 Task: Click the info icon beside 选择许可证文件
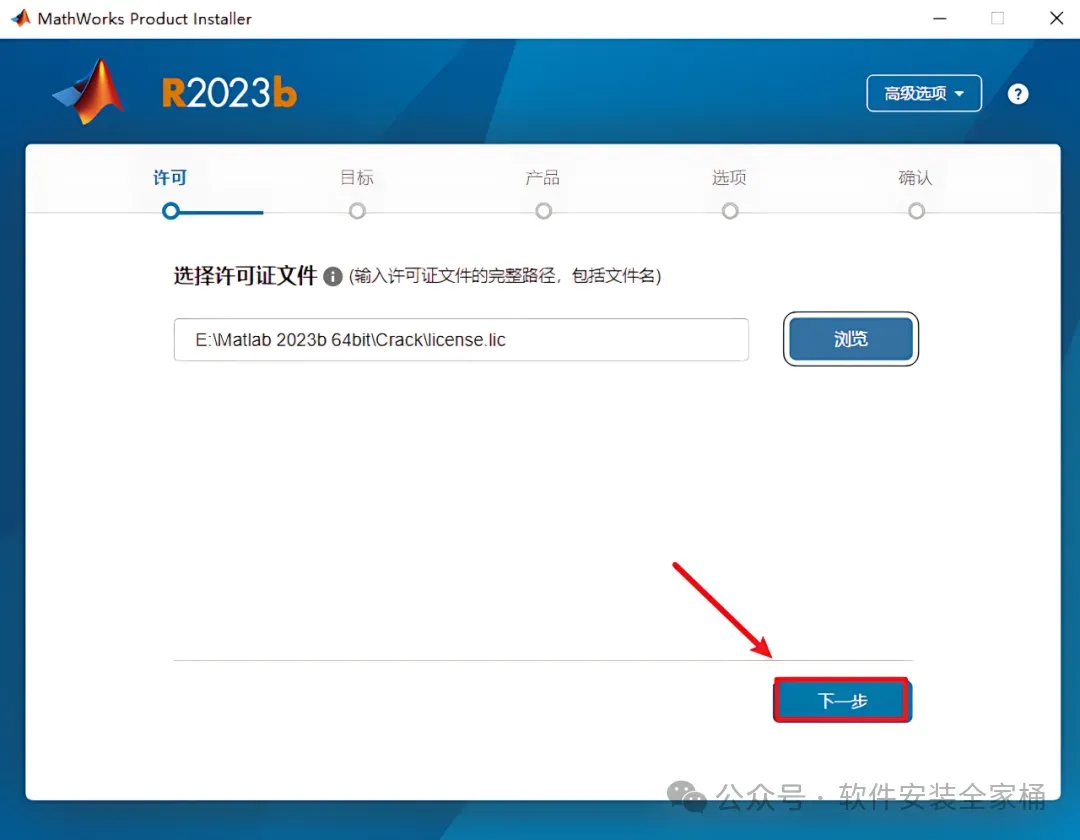[333, 276]
